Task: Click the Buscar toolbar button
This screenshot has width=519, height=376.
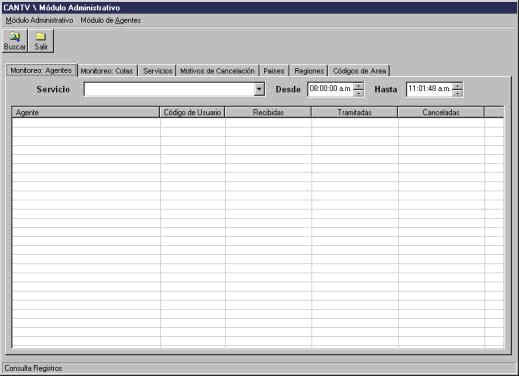Action: [14, 41]
